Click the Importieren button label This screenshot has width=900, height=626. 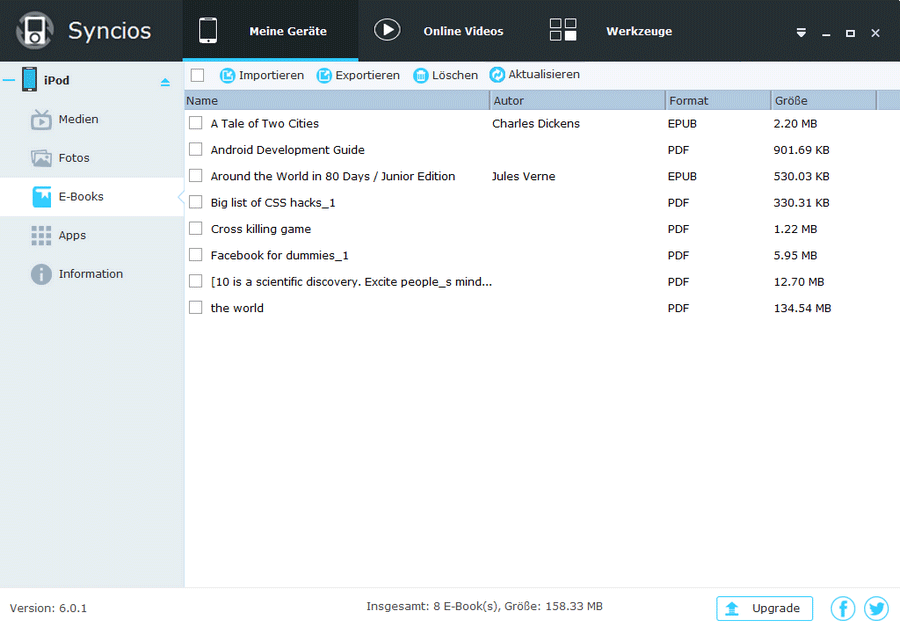pyautogui.click(x=271, y=75)
